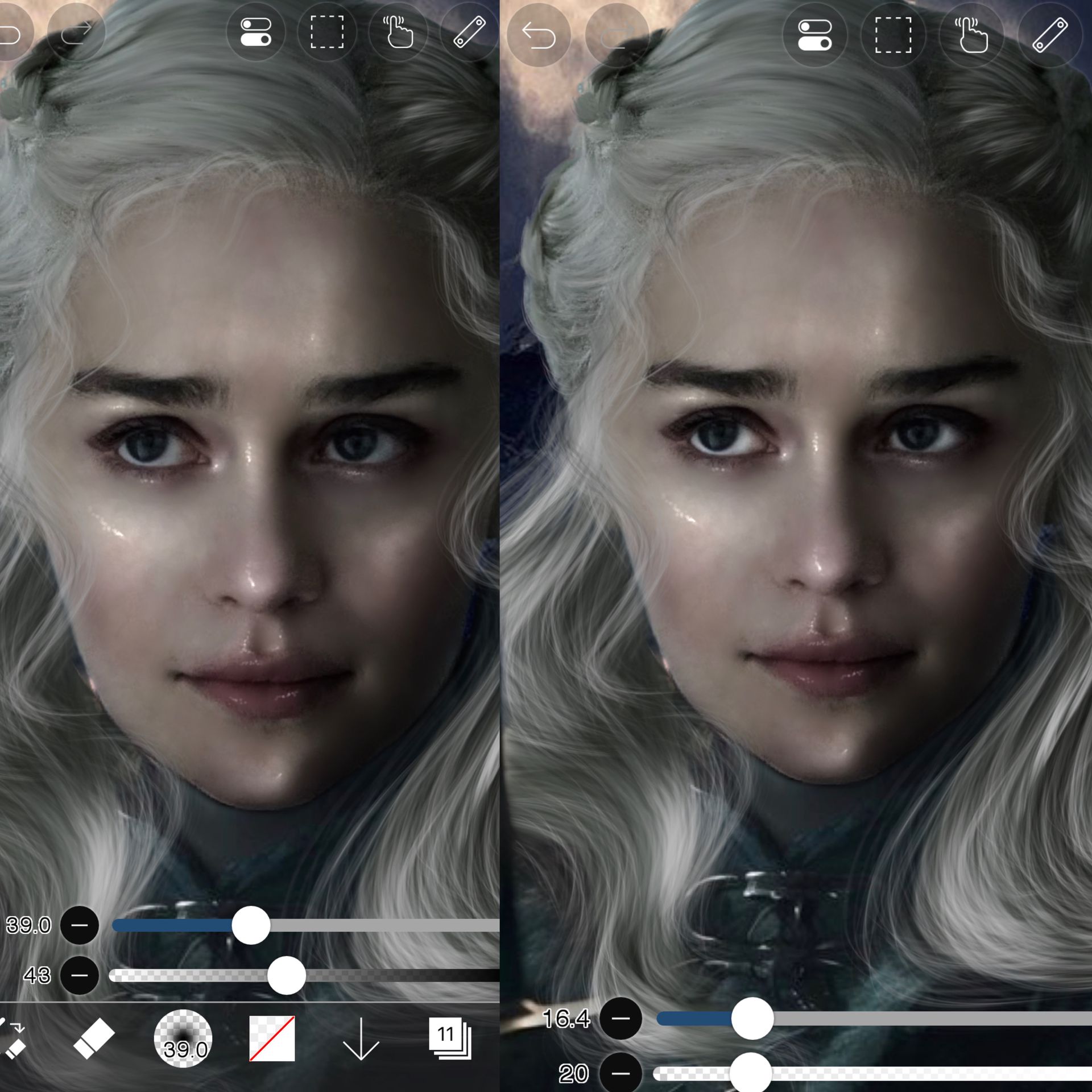Open the selection area tool in left screenshot

click(327, 32)
